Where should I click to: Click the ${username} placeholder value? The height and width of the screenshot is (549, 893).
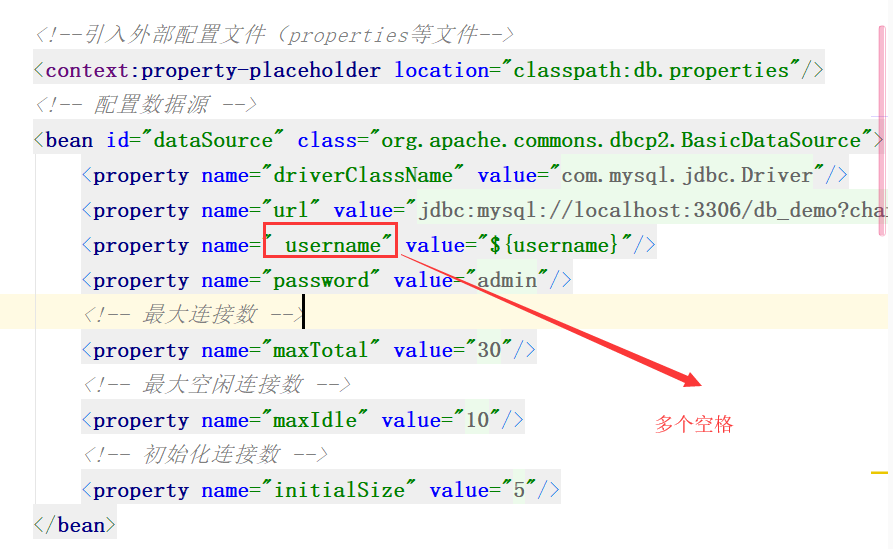pyautogui.click(x=554, y=245)
